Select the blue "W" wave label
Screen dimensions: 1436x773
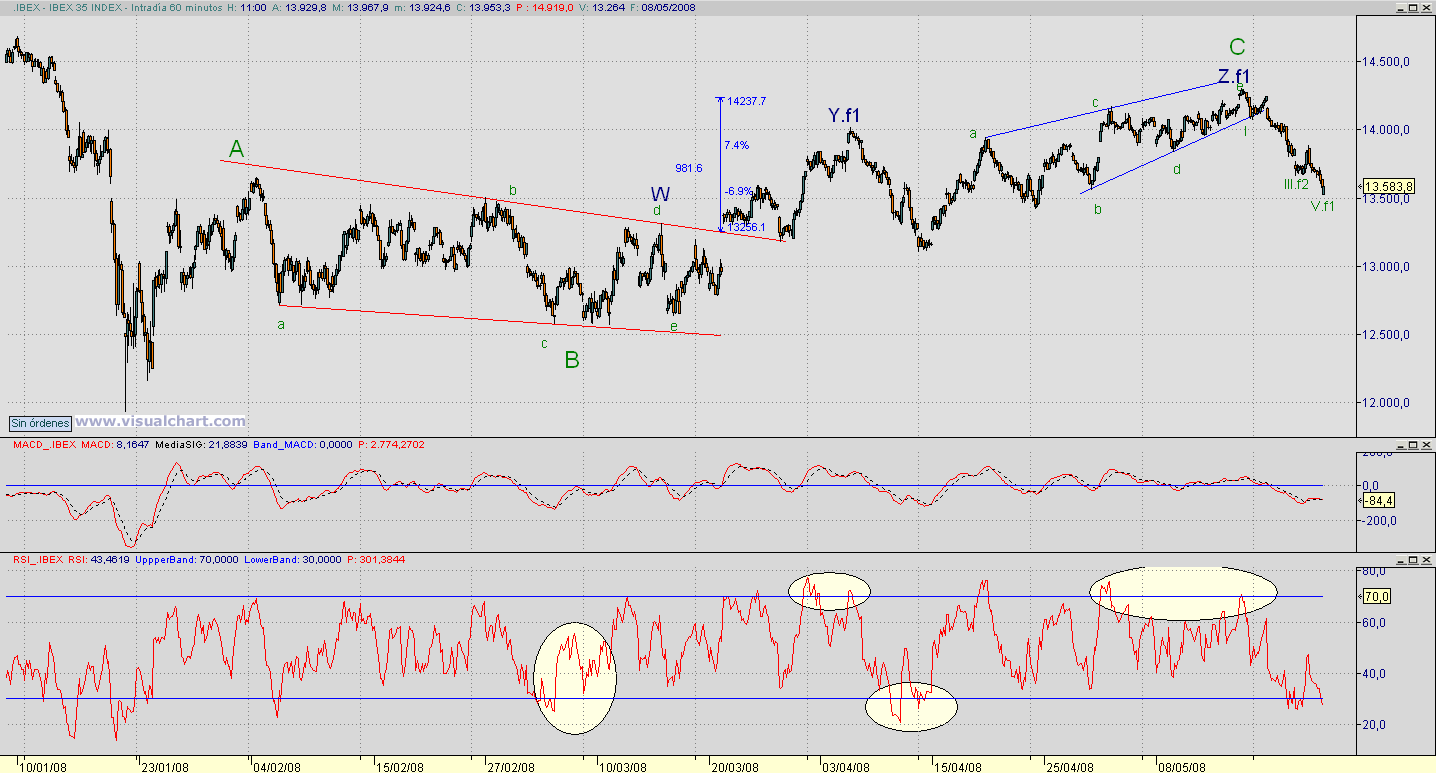[660, 194]
